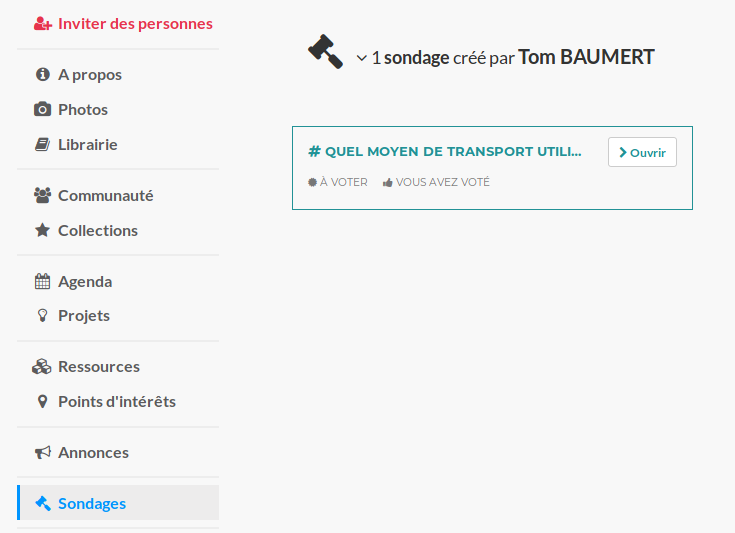Click the Ressources cubes icon
This screenshot has height=533, width=735.
pos(42,366)
